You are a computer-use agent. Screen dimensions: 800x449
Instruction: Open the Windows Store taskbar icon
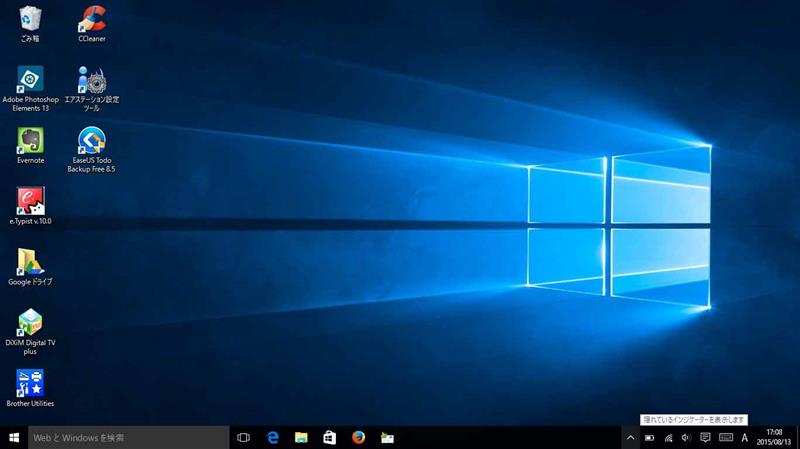coord(330,438)
